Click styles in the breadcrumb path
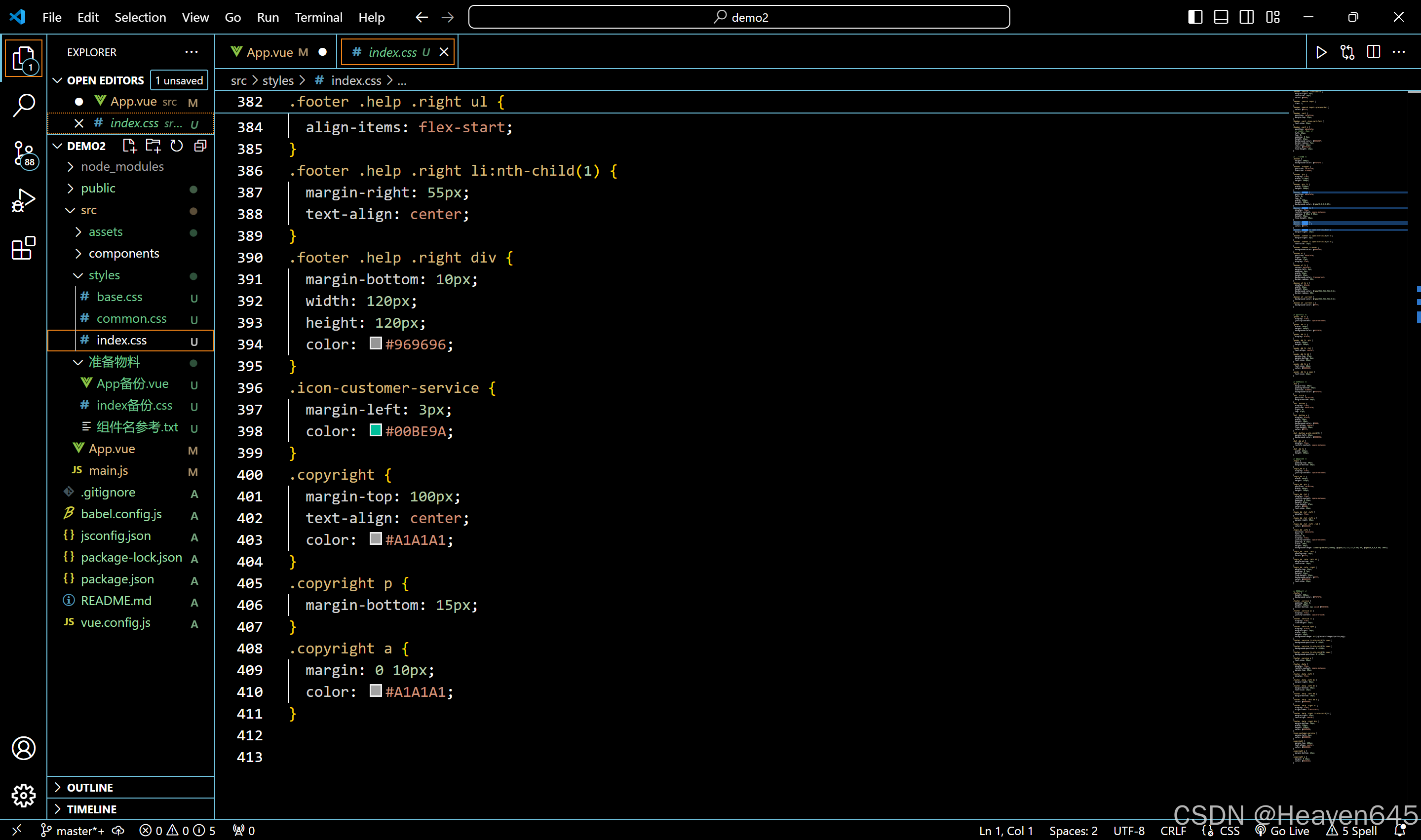The width and height of the screenshot is (1421, 840). click(x=278, y=81)
